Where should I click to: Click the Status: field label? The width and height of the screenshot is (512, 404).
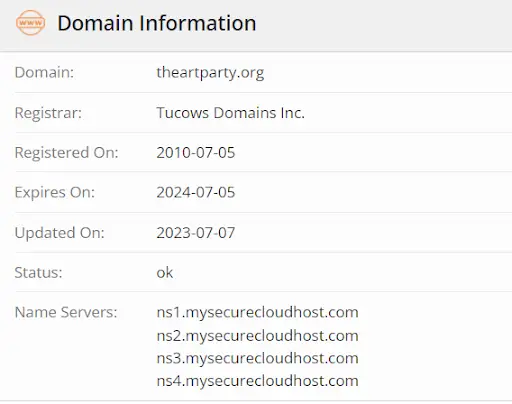[38, 273]
